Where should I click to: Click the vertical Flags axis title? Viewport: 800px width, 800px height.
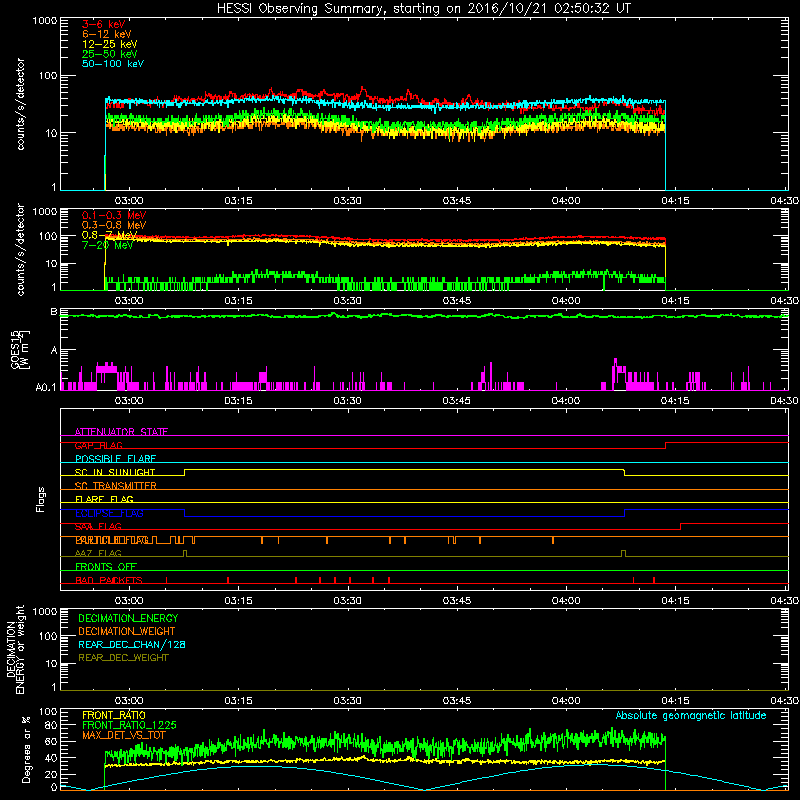[x=41, y=499]
